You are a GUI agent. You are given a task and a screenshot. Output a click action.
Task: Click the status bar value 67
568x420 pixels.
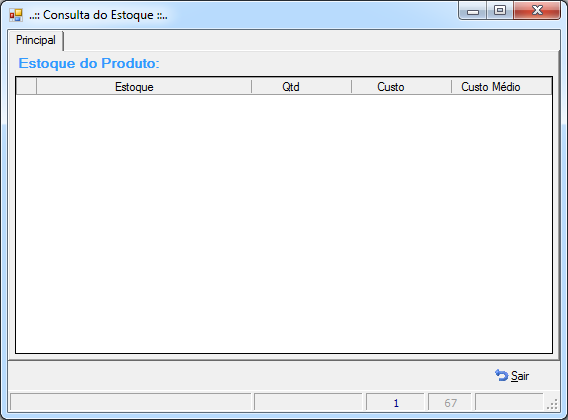click(x=450, y=403)
